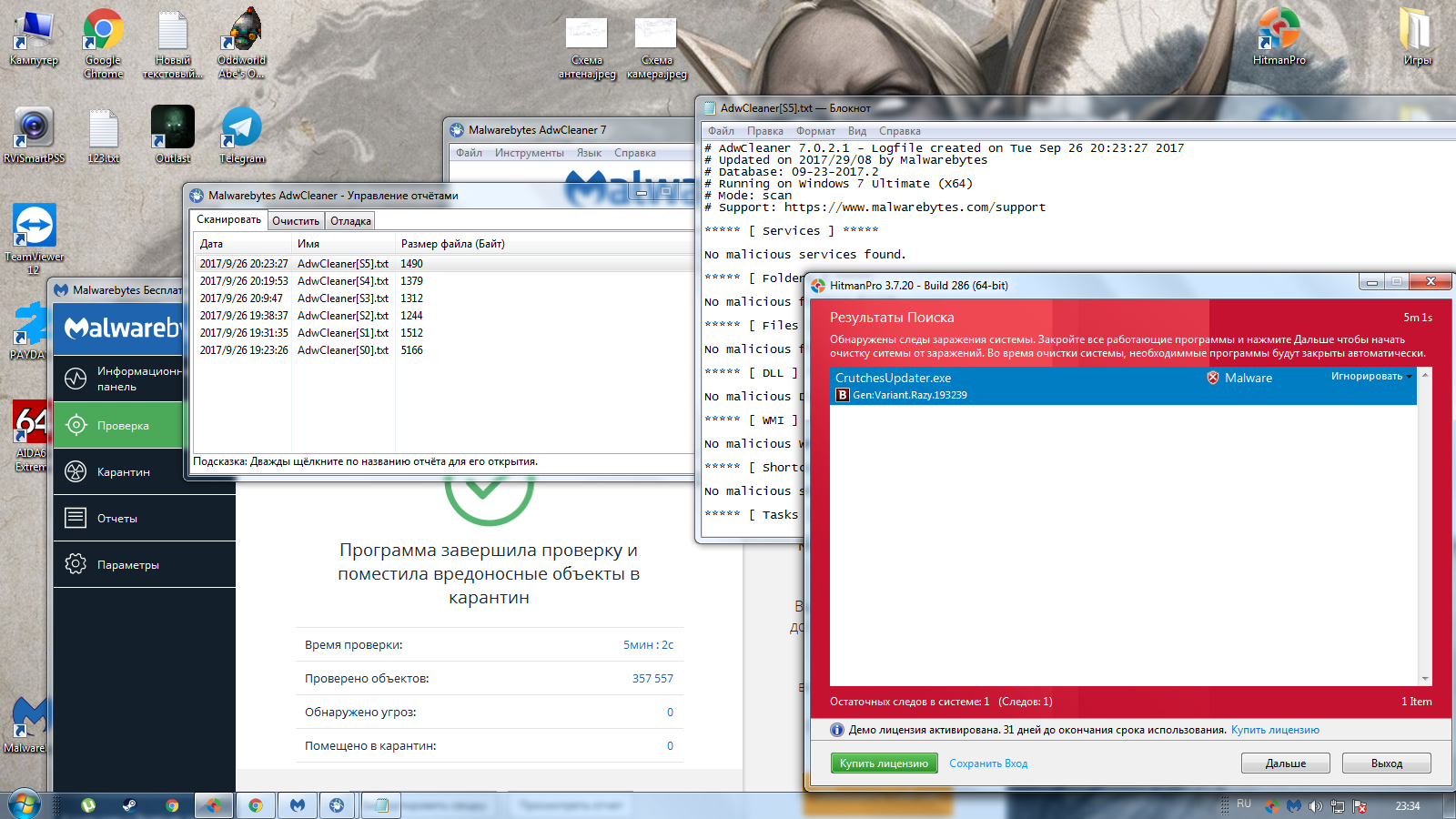Switch to AdwCleaner taskbar button

coord(337,805)
